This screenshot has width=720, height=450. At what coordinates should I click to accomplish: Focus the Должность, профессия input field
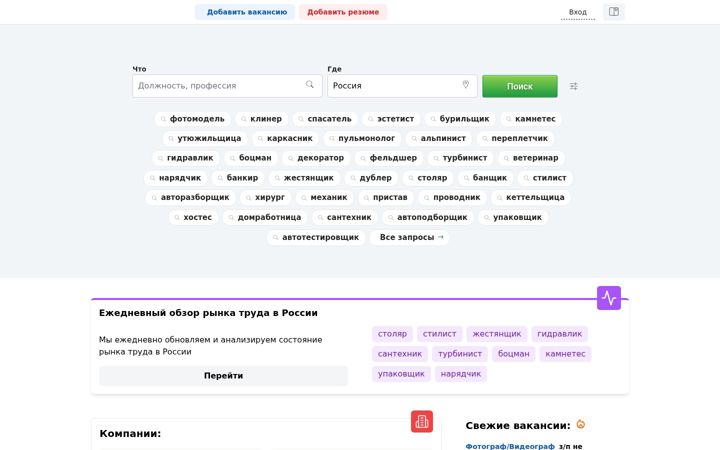tap(227, 86)
